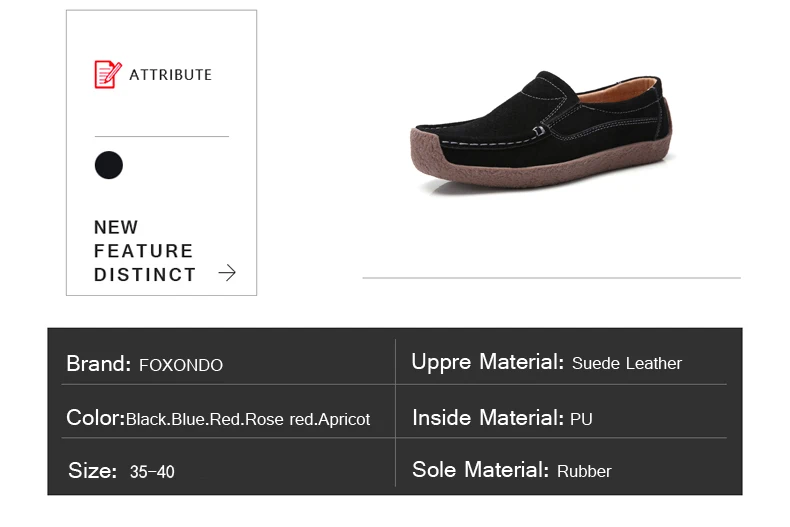Click the Rubber sole material value
The height and width of the screenshot is (527, 790).
pos(584,471)
